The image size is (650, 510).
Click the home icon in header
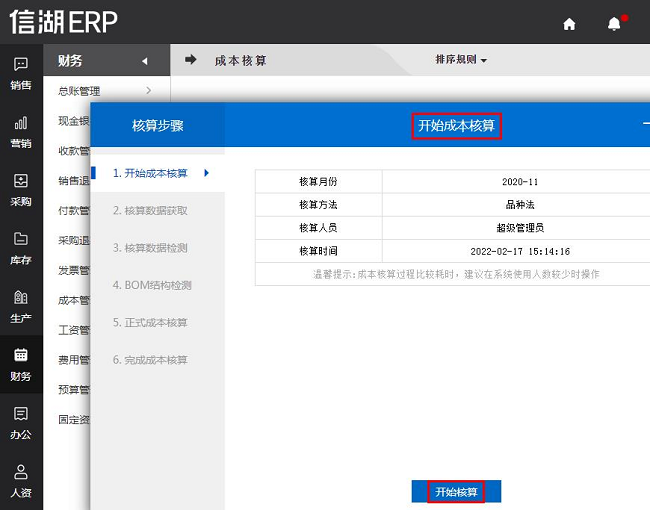click(x=569, y=24)
